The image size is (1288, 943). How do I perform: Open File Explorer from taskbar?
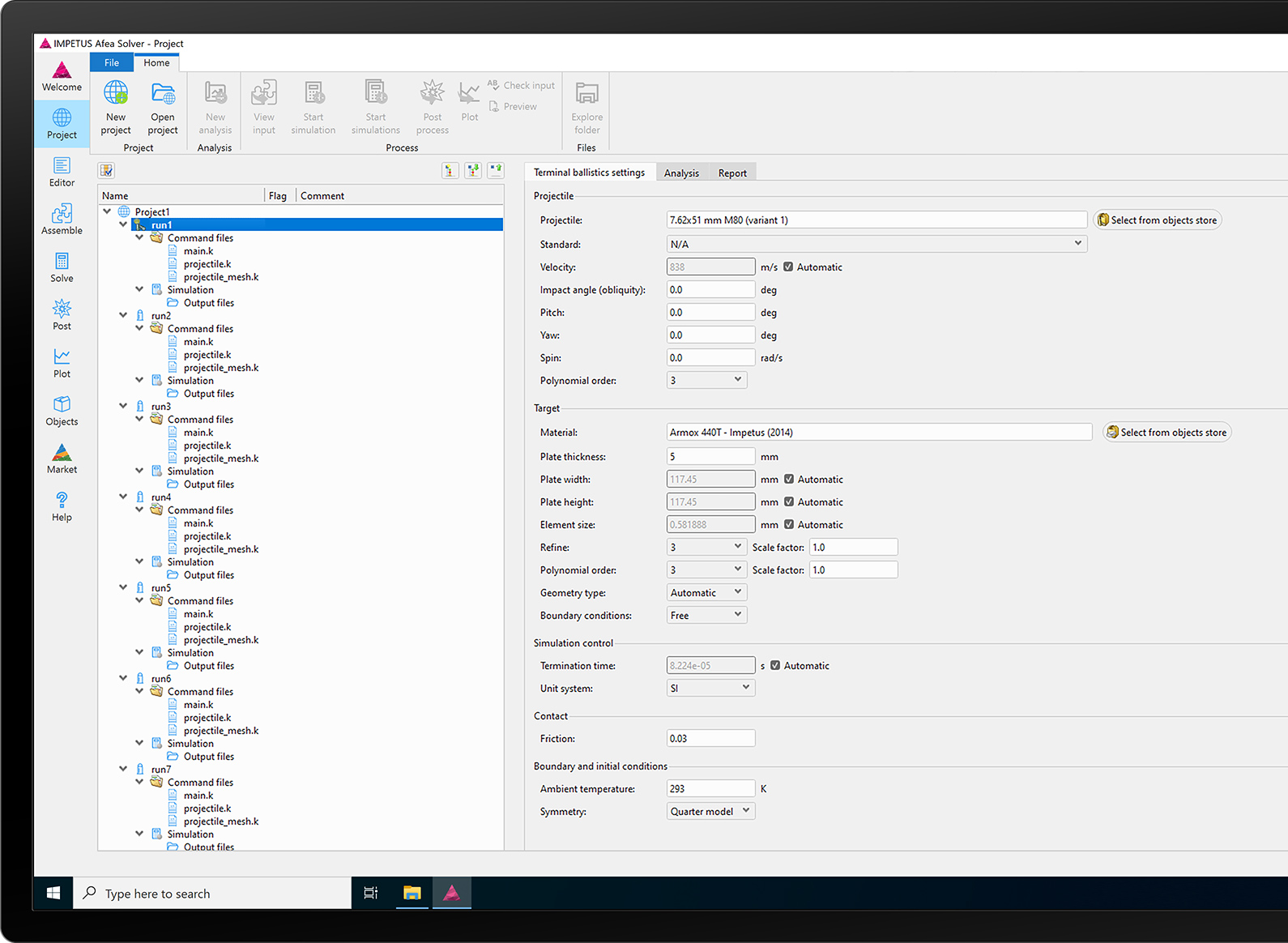coord(412,893)
